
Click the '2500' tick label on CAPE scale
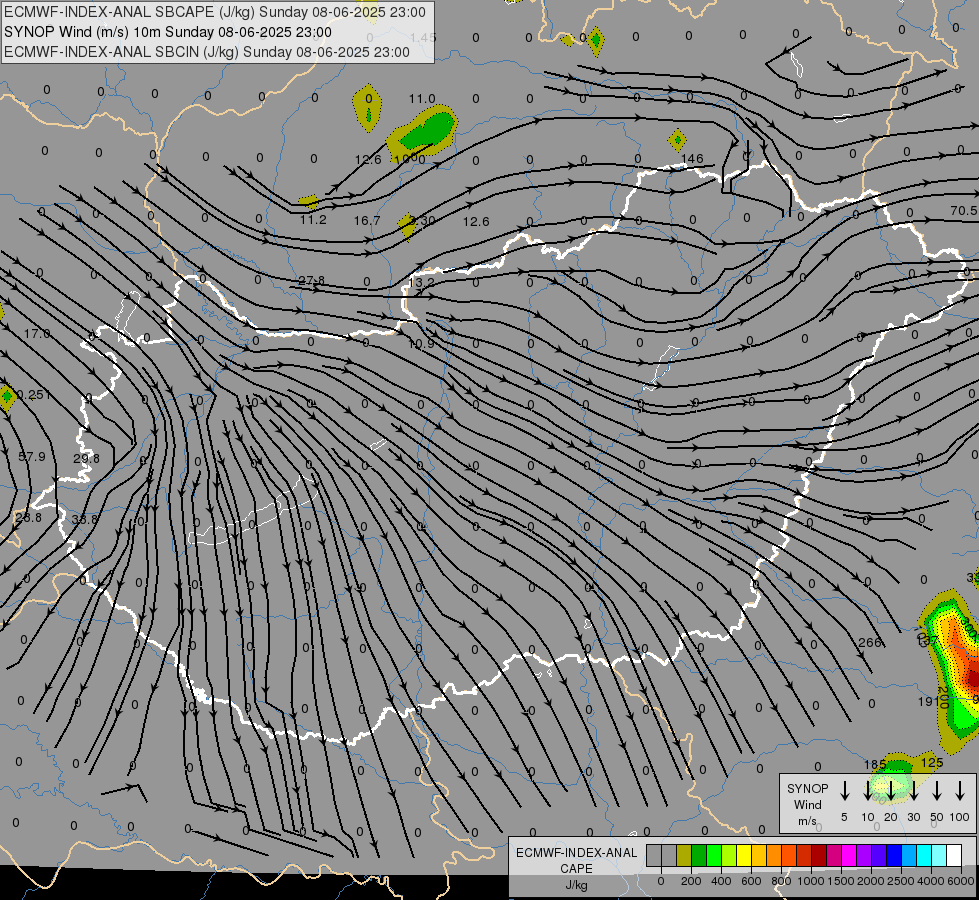(901, 881)
